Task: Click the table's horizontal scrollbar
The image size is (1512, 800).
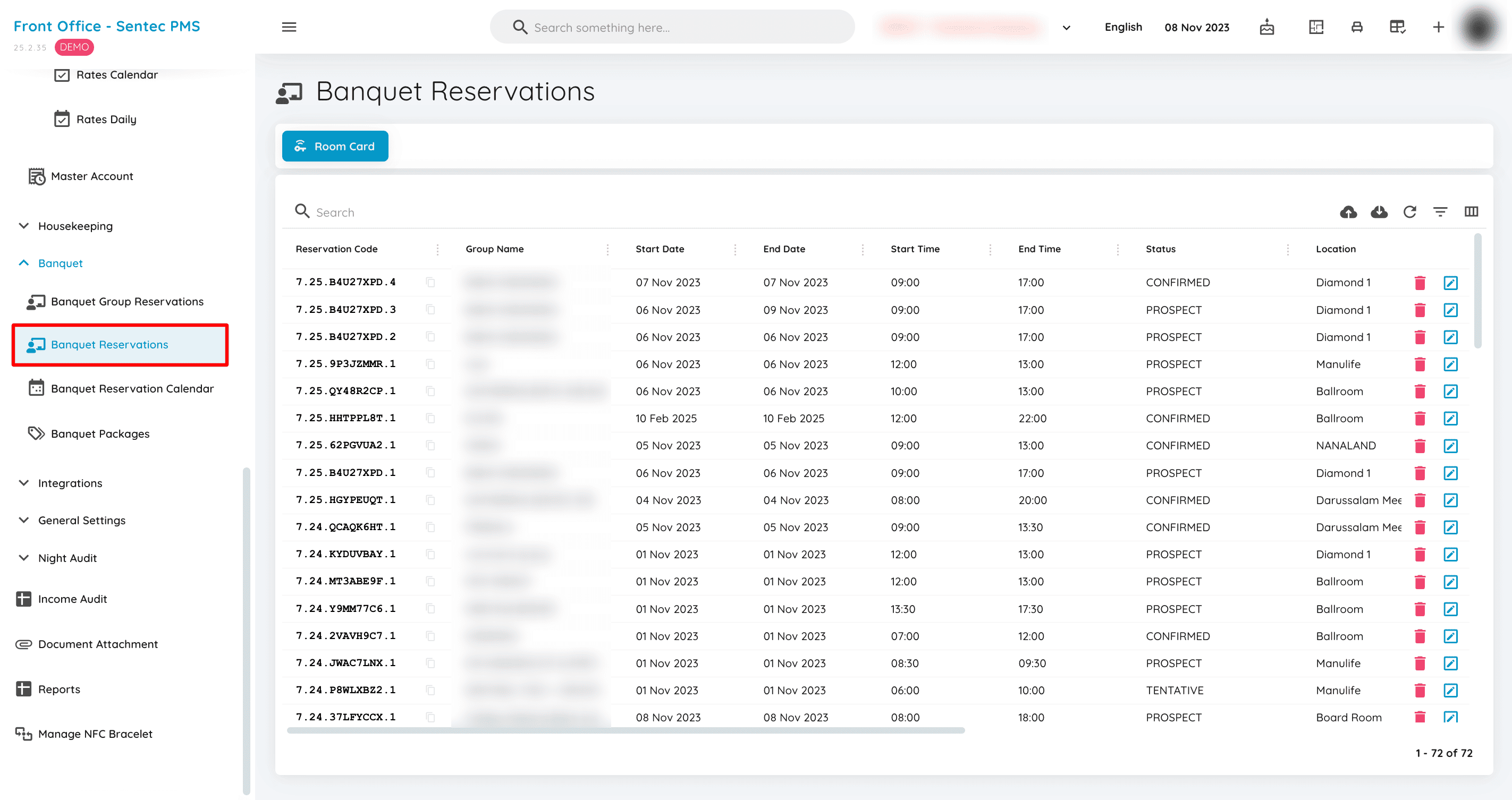Action: 626,730
